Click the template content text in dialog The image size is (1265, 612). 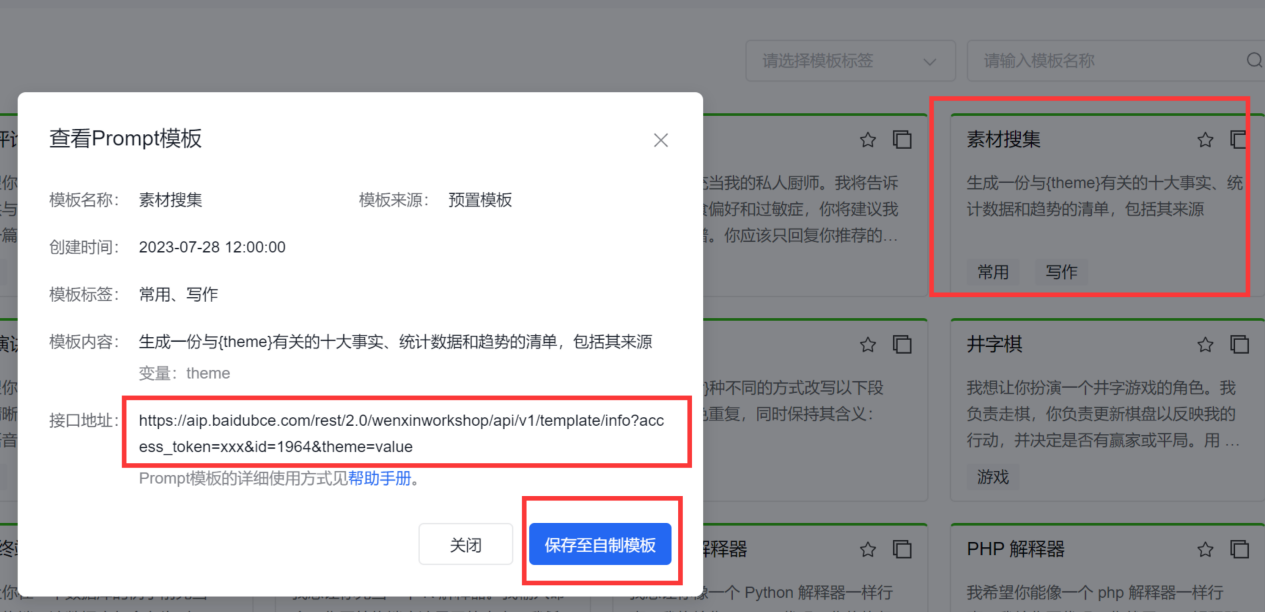(395, 342)
